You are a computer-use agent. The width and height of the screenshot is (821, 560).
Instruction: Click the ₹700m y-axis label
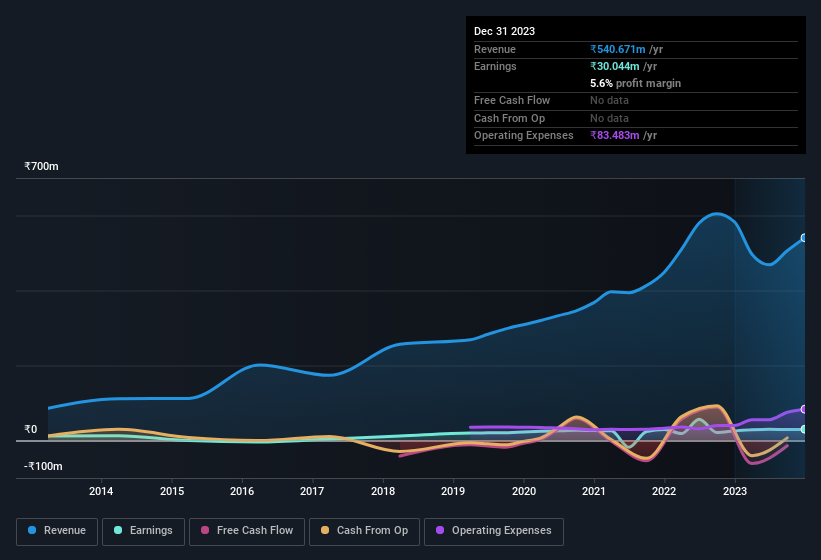click(x=41, y=166)
